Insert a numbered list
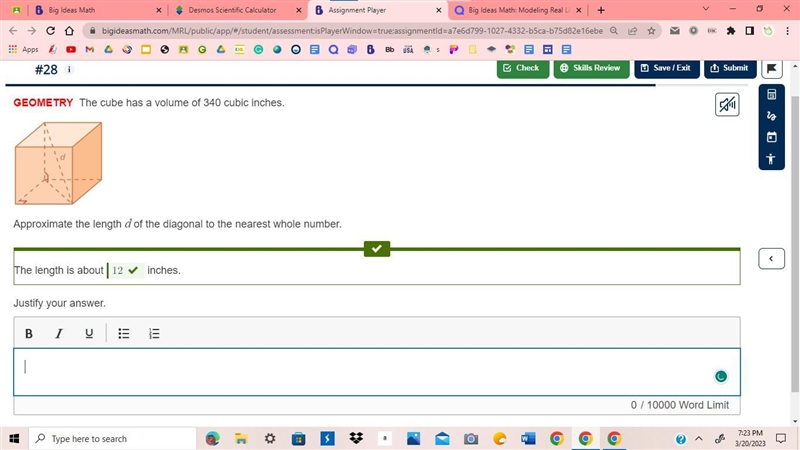 [x=154, y=334]
